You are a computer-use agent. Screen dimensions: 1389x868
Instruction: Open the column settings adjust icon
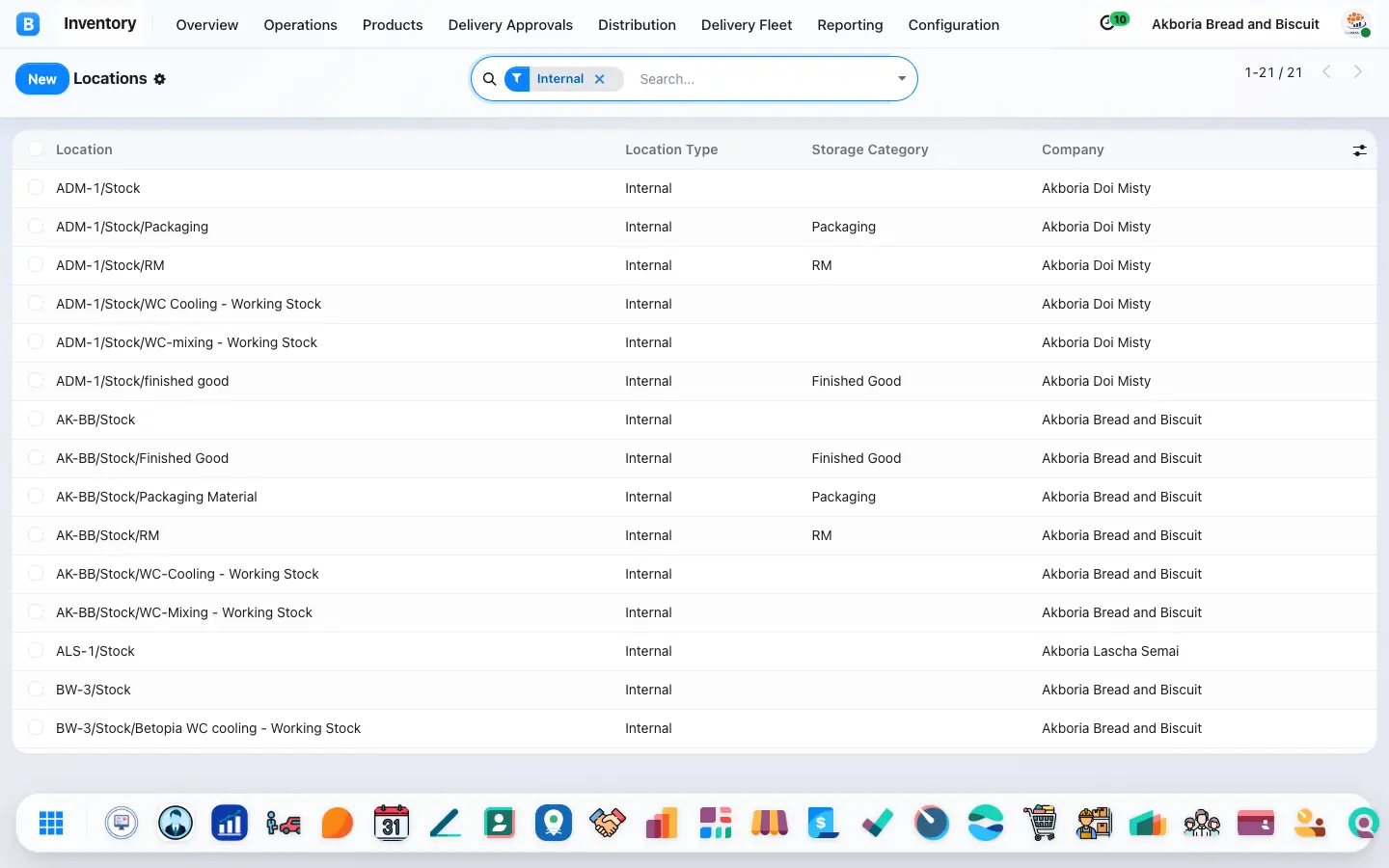click(1359, 150)
